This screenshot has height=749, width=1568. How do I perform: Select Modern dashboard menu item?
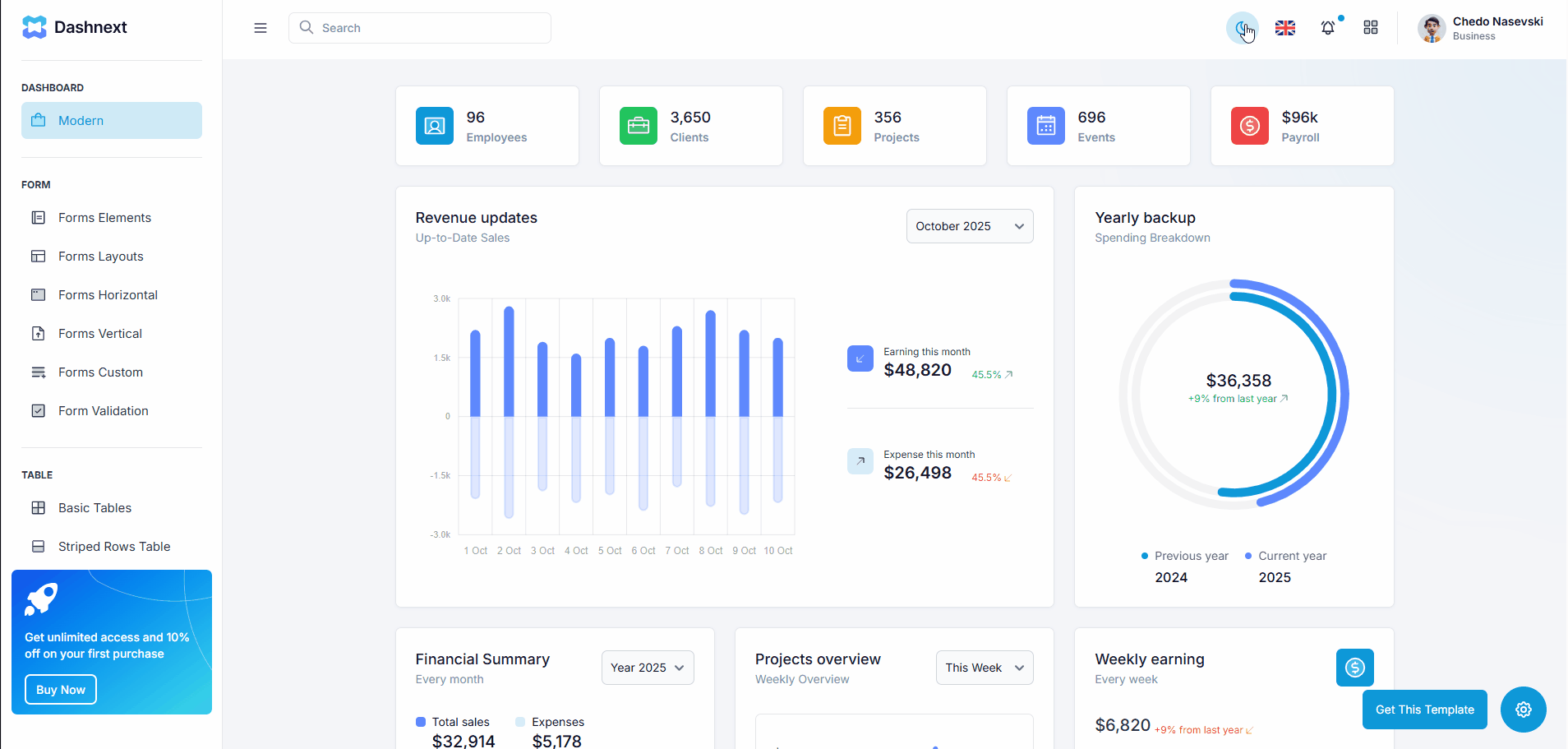(112, 121)
